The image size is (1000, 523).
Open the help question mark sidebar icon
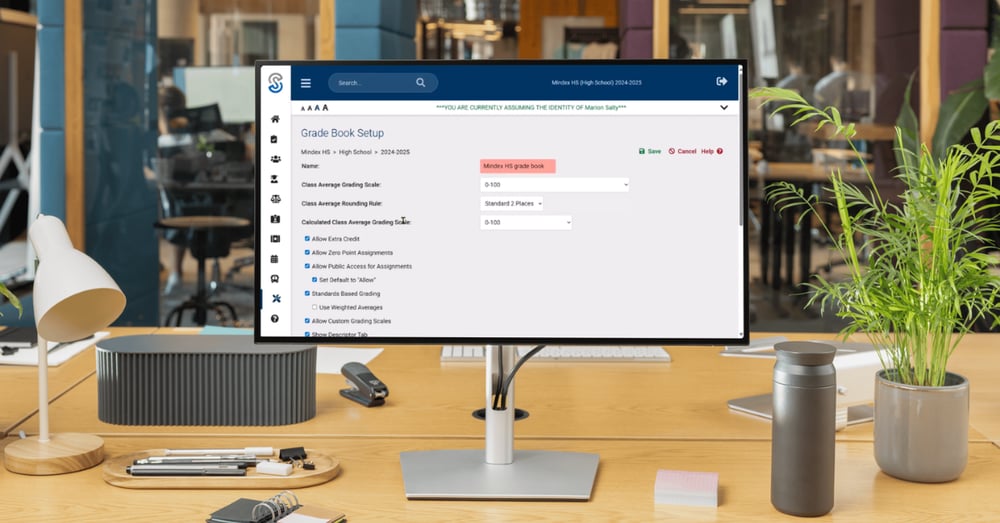275,318
